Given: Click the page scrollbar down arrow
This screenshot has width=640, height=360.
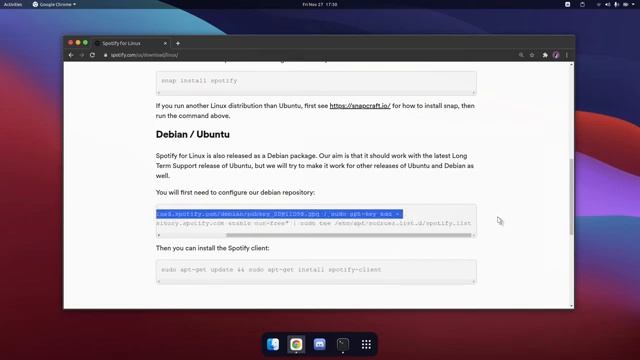Looking at the screenshot, I should click(571, 306).
